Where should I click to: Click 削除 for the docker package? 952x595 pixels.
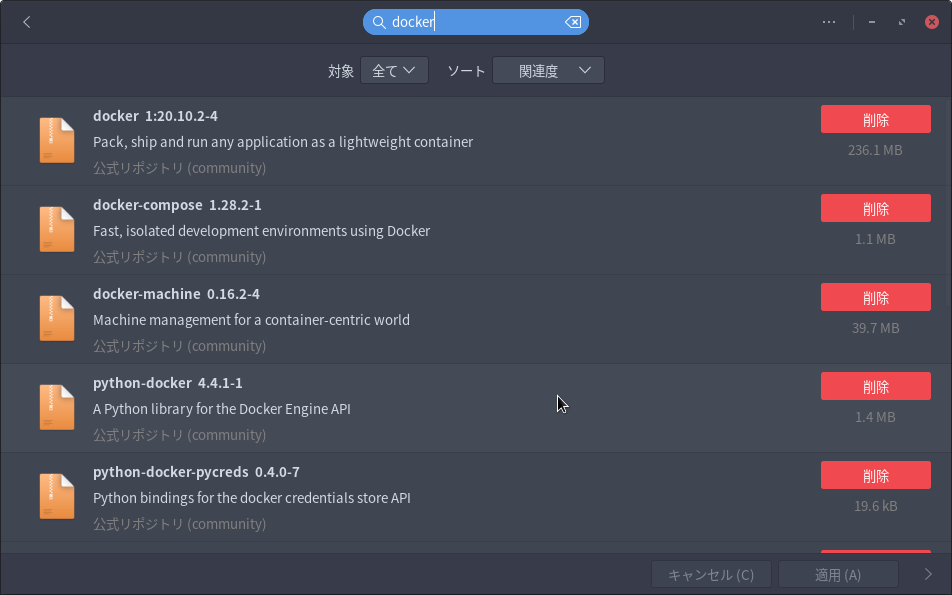tap(876, 119)
